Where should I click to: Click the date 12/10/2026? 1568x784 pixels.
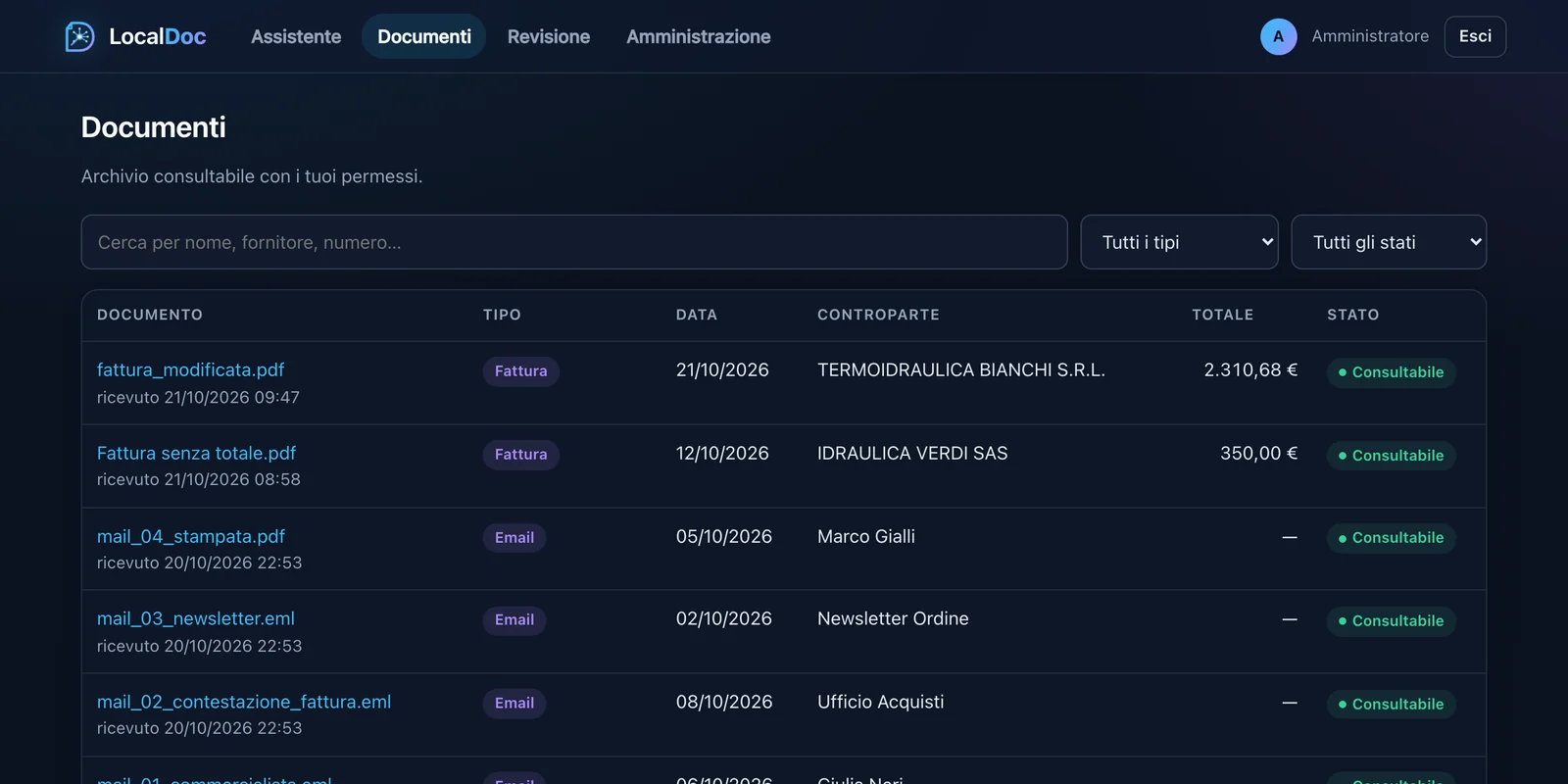(722, 453)
